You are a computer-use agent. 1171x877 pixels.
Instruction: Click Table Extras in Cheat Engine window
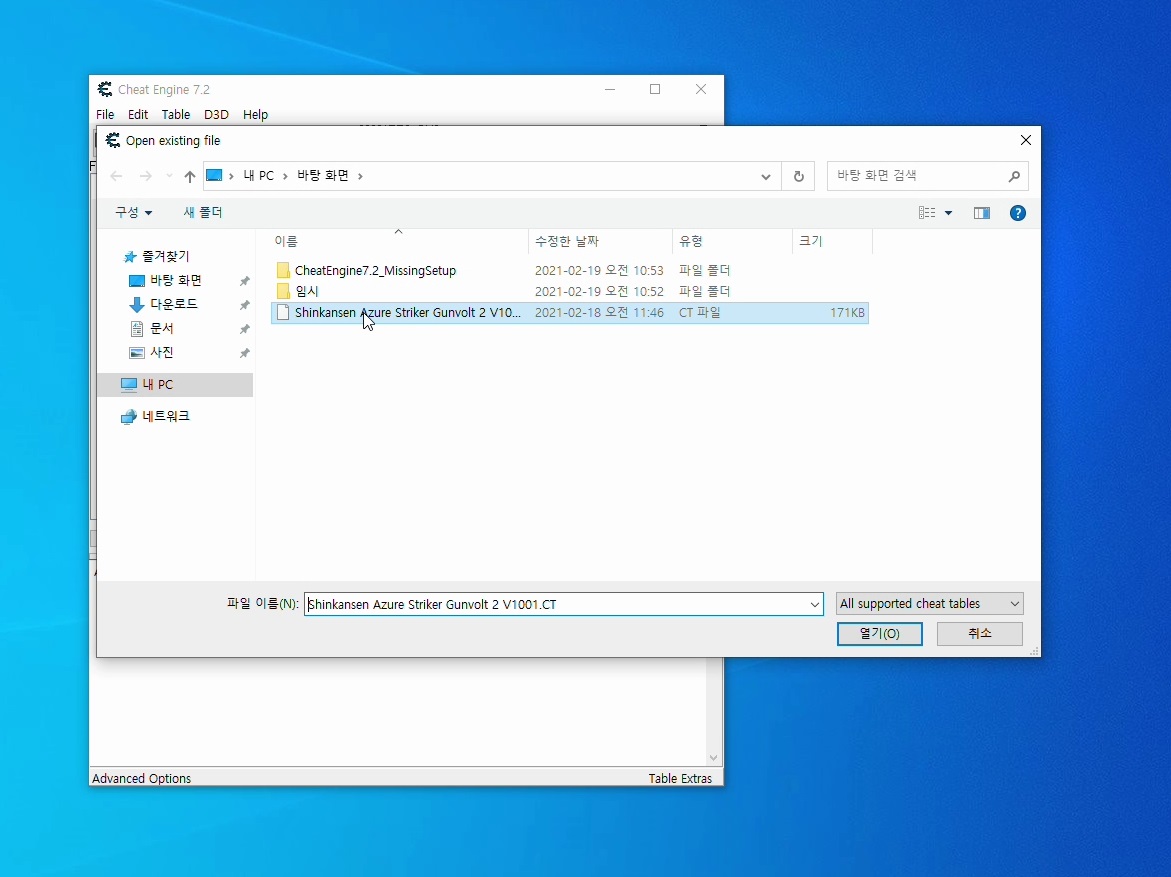[680, 778]
